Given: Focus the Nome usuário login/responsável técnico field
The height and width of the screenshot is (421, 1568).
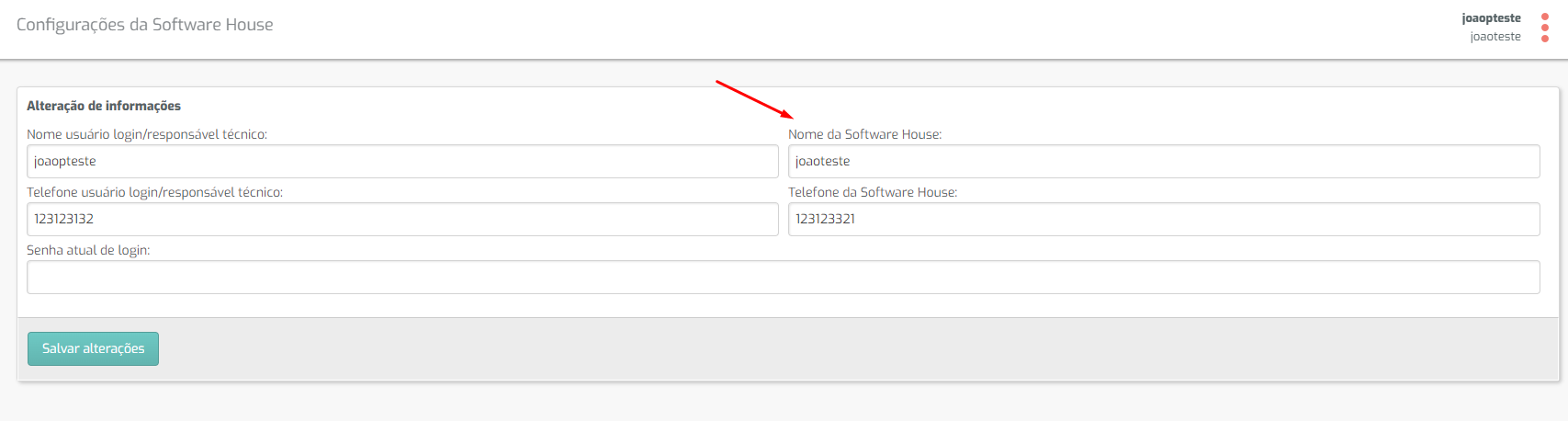Looking at the screenshot, I should [x=402, y=161].
